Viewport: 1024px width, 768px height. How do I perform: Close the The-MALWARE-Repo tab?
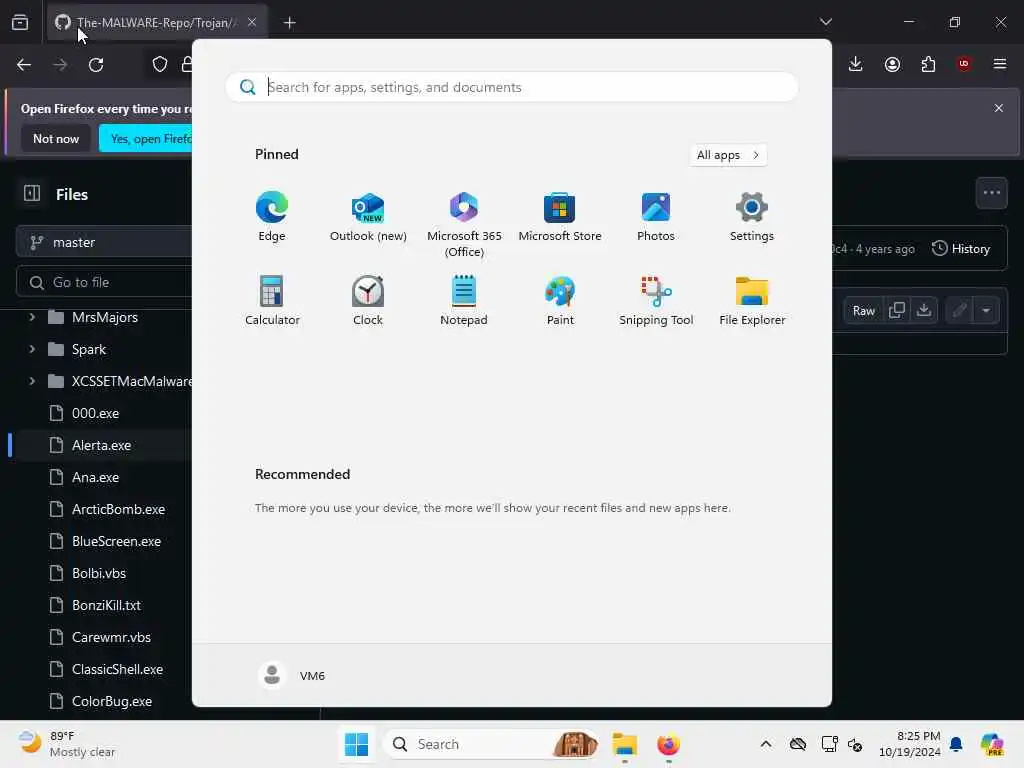pos(252,23)
